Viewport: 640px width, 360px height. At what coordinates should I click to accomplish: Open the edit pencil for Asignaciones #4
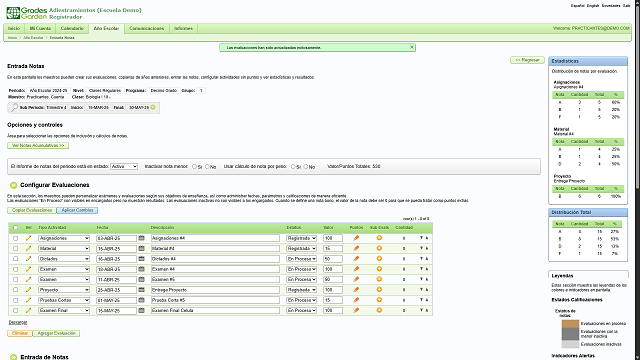[28, 238]
